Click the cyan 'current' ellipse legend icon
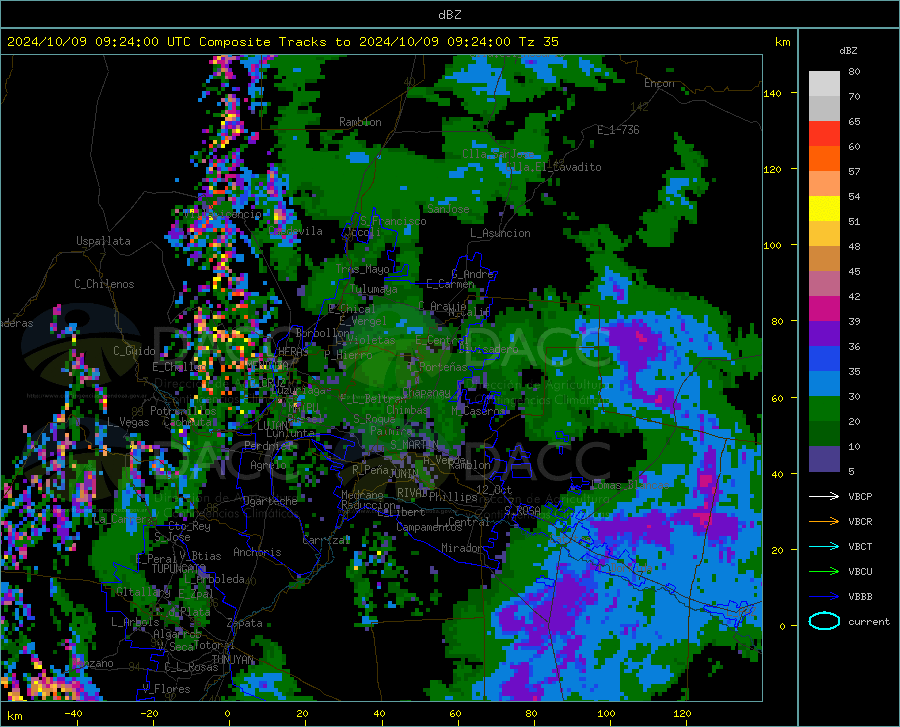 click(x=824, y=621)
